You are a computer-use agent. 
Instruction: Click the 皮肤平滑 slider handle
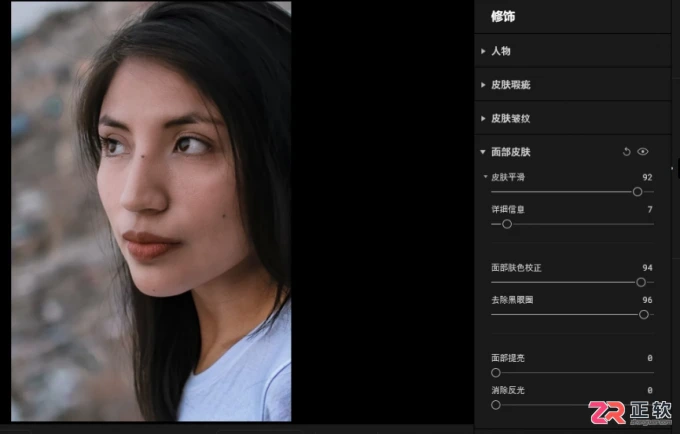(637, 192)
